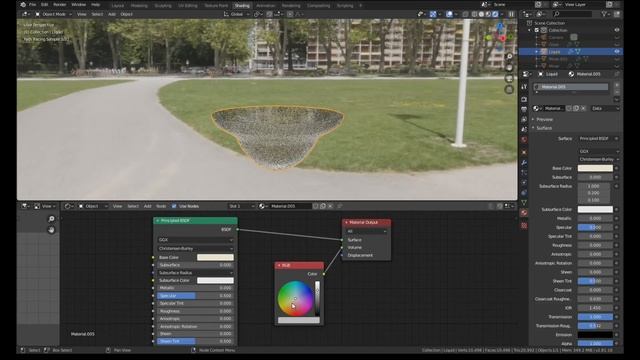
Task: Click the black Emission color swatch
Action: tap(595, 335)
